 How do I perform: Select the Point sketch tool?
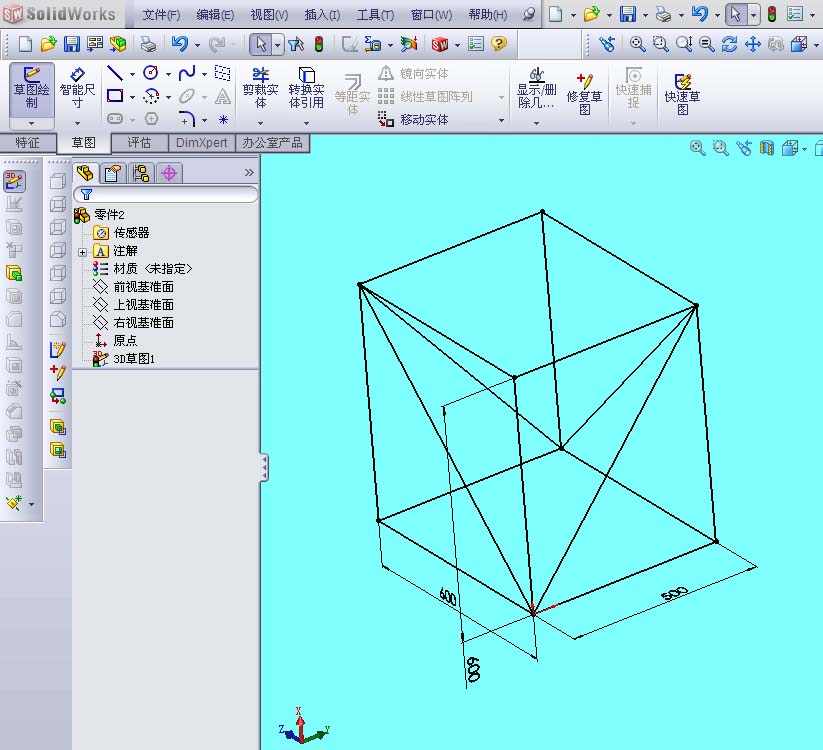pos(223,119)
